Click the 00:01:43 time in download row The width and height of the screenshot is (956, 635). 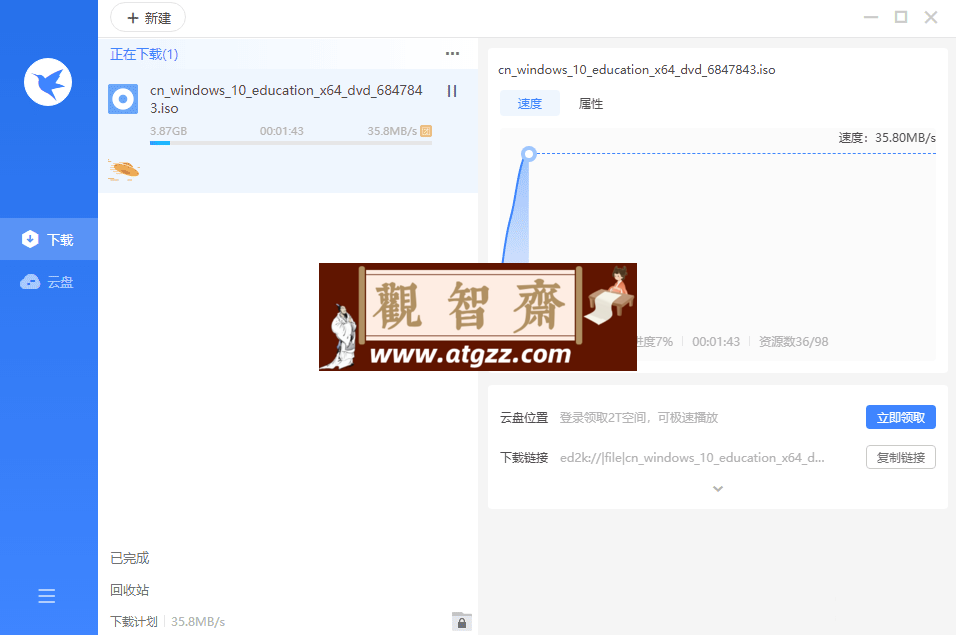coord(281,131)
